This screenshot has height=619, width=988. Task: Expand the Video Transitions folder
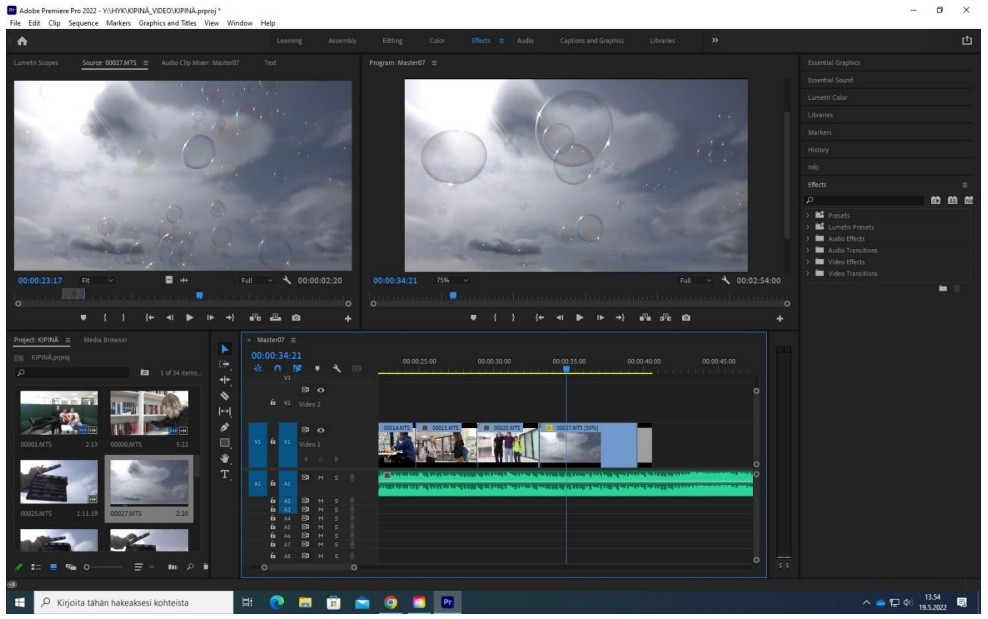(x=808, y=274)
